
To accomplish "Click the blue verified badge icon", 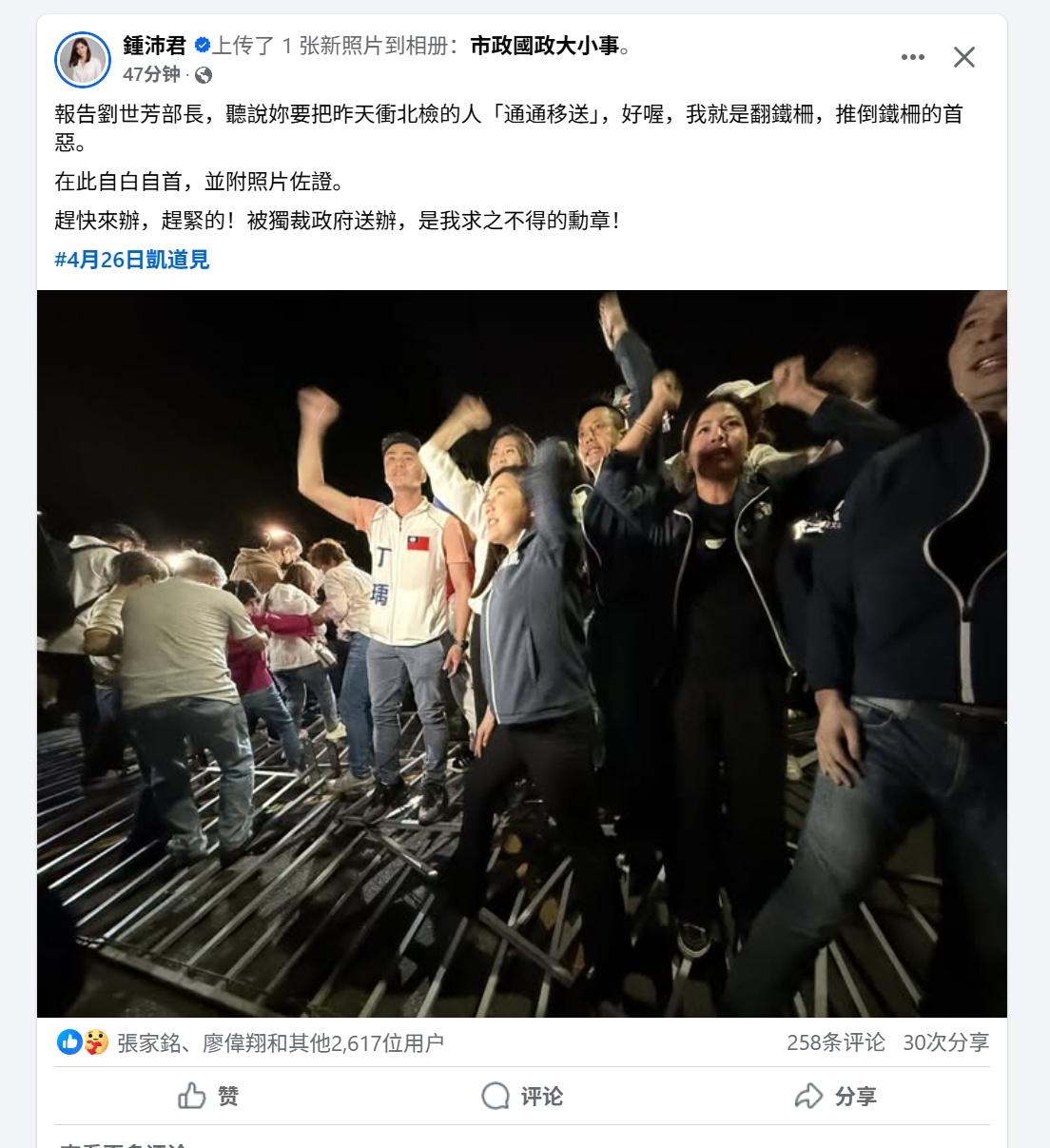I will (x=202, y=45).
